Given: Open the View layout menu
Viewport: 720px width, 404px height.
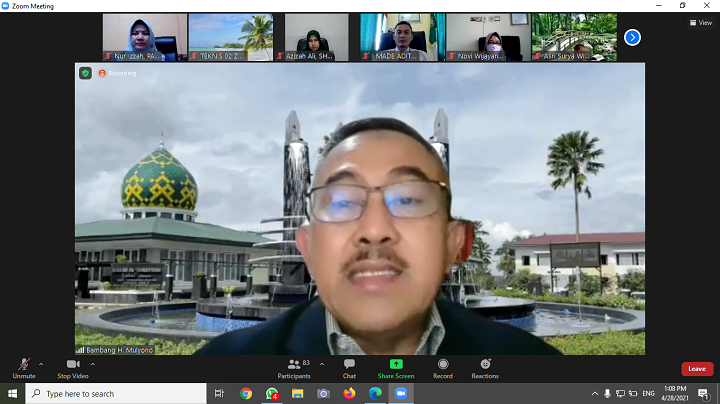Looking at the screenshot, I should click(701, 22).
